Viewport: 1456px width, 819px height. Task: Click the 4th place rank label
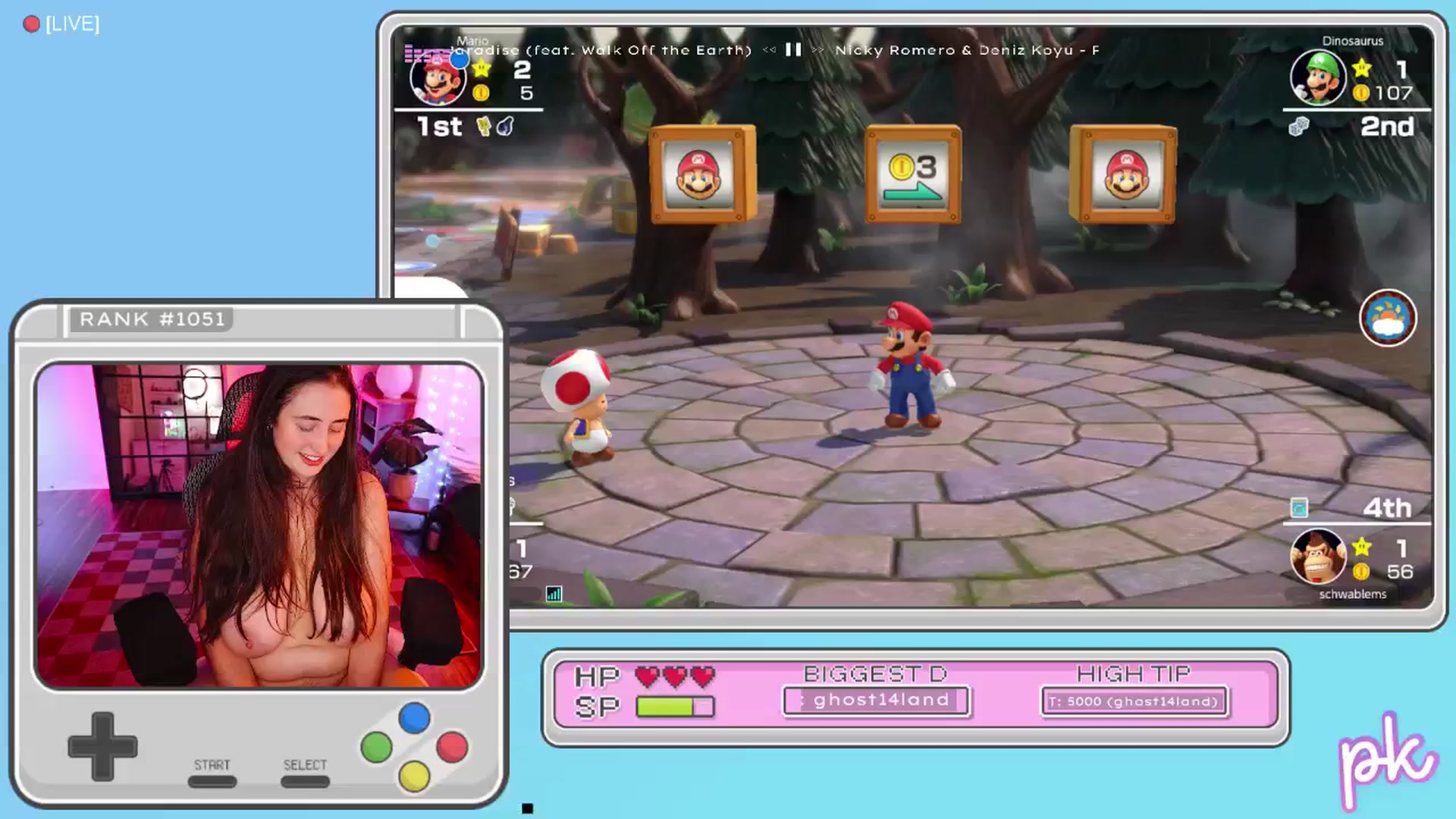click(1387, 507)
